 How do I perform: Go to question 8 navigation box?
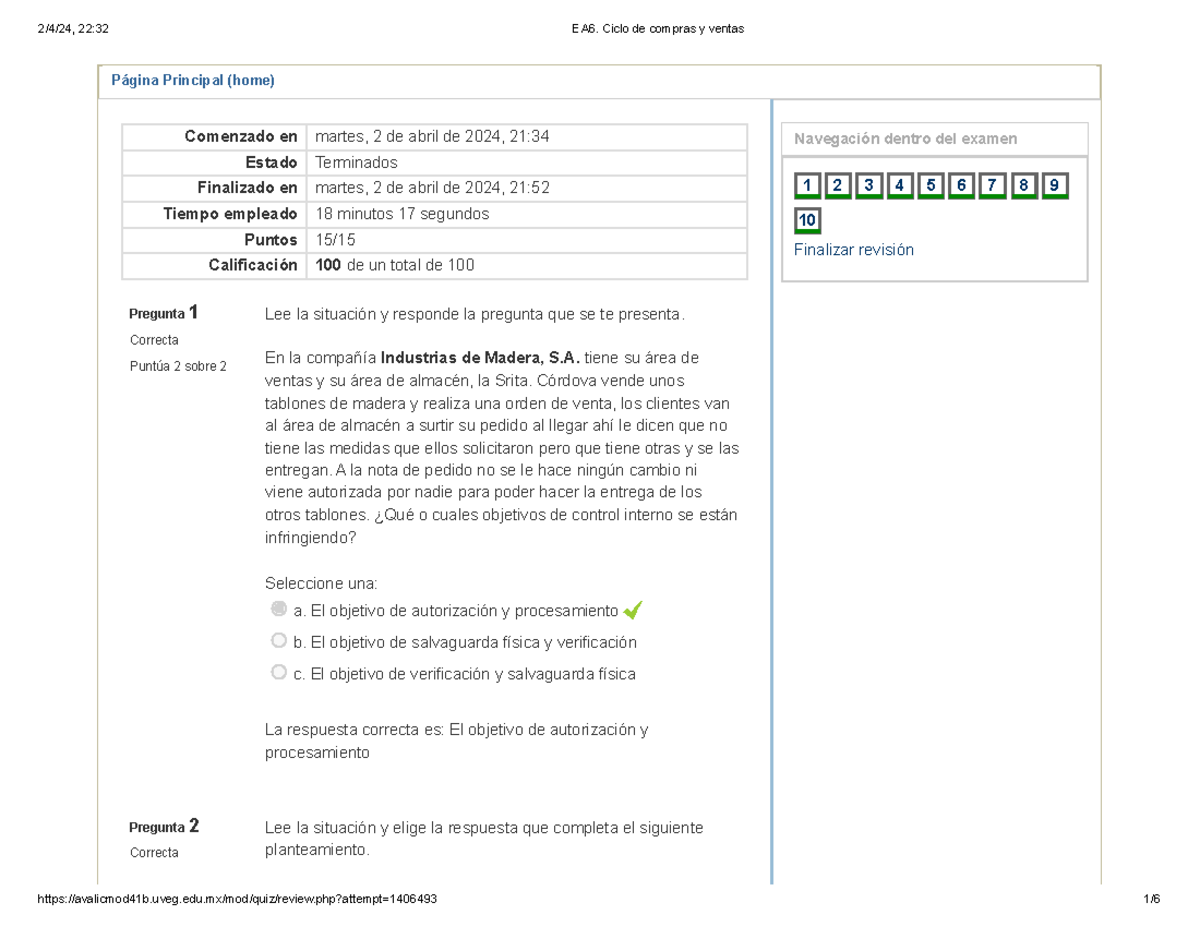[x=1024, y=186]
